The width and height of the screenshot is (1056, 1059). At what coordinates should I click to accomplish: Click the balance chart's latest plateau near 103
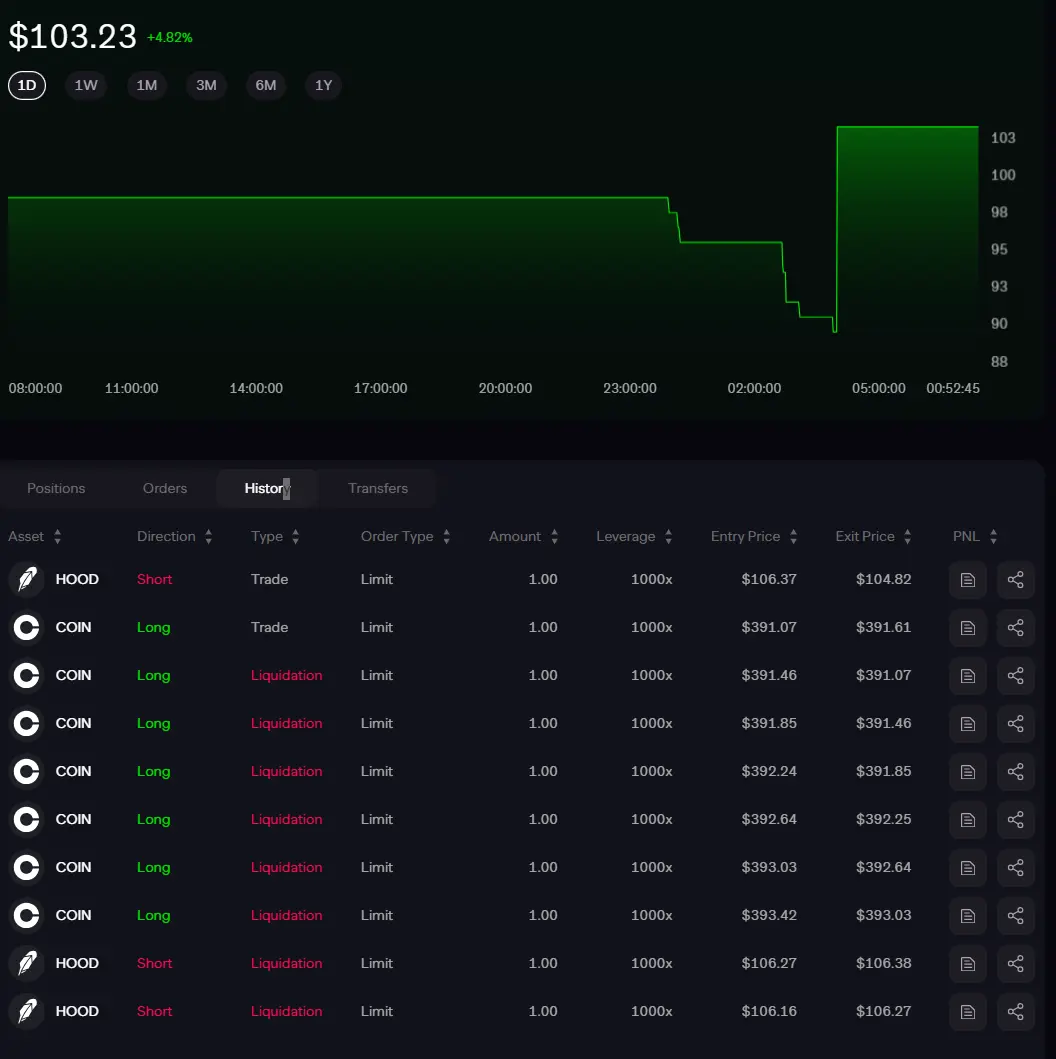[907, 127]
